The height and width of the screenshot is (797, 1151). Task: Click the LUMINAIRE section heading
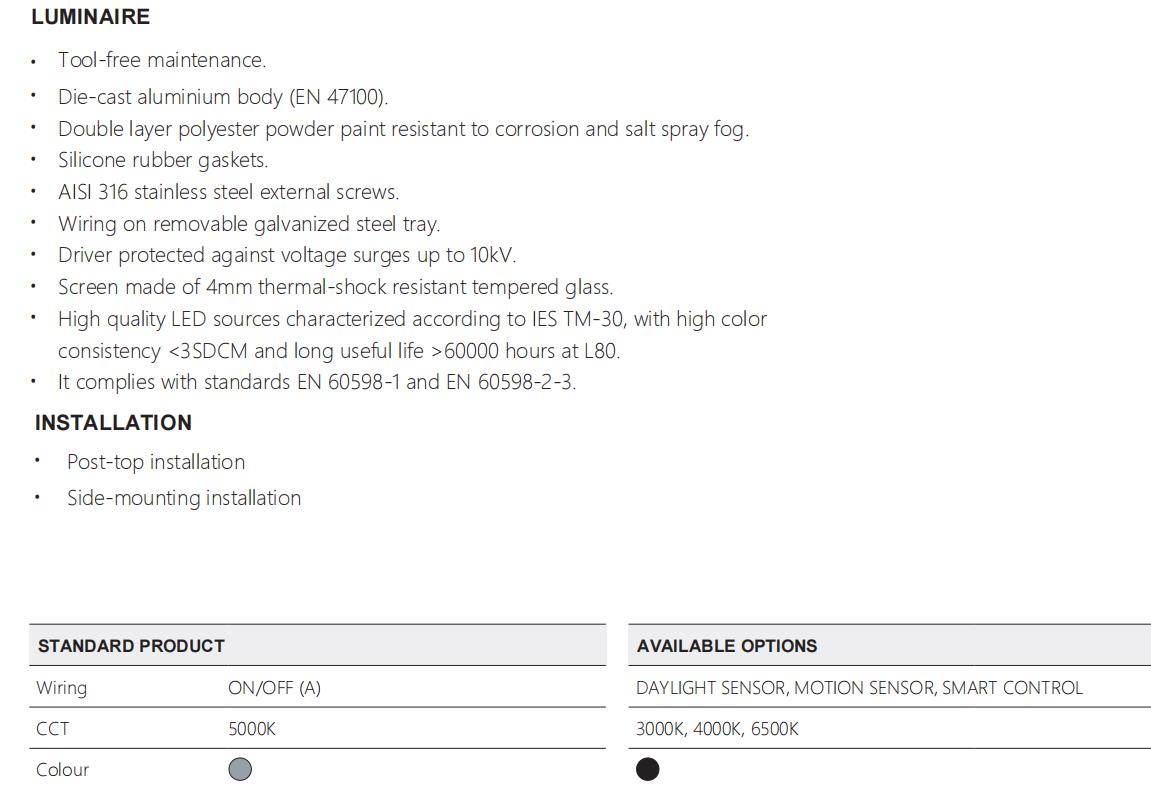pyautogui.click(x=90, y=17)
